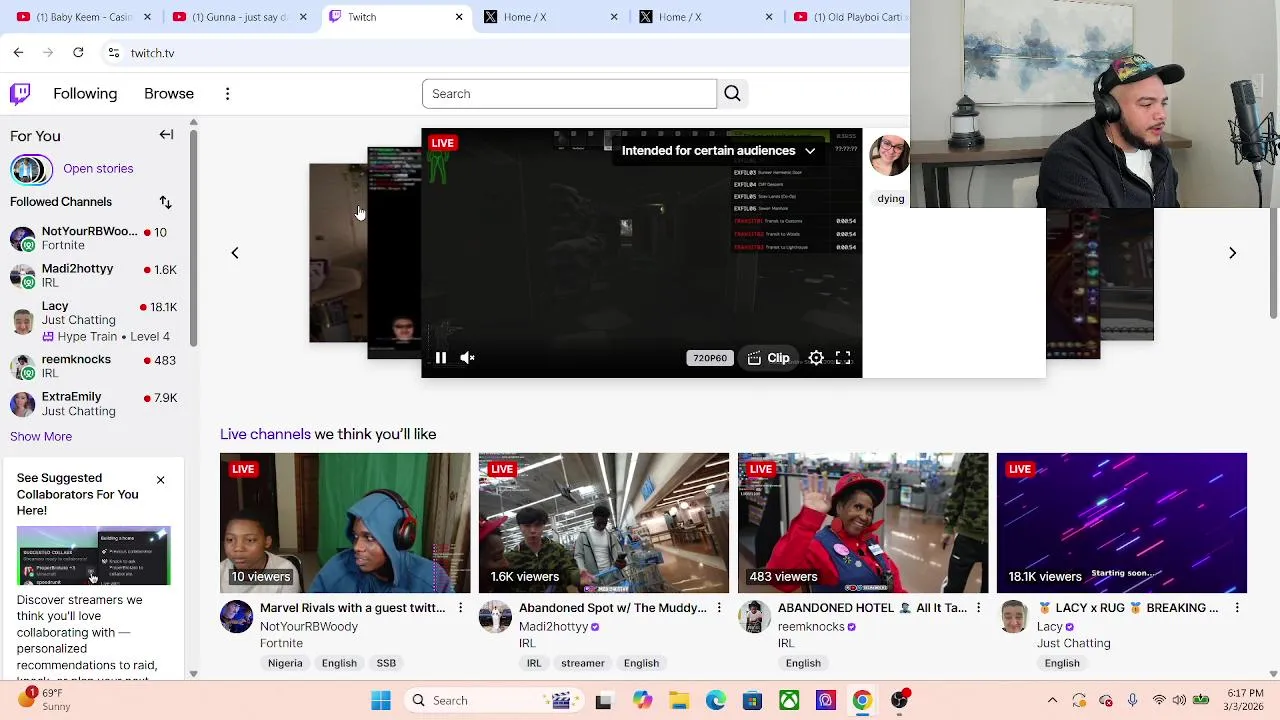Viewport: 1280px width, 720px height.
Task: Click the Just Chatting category under Lacy card
Action: [1074, 643]
